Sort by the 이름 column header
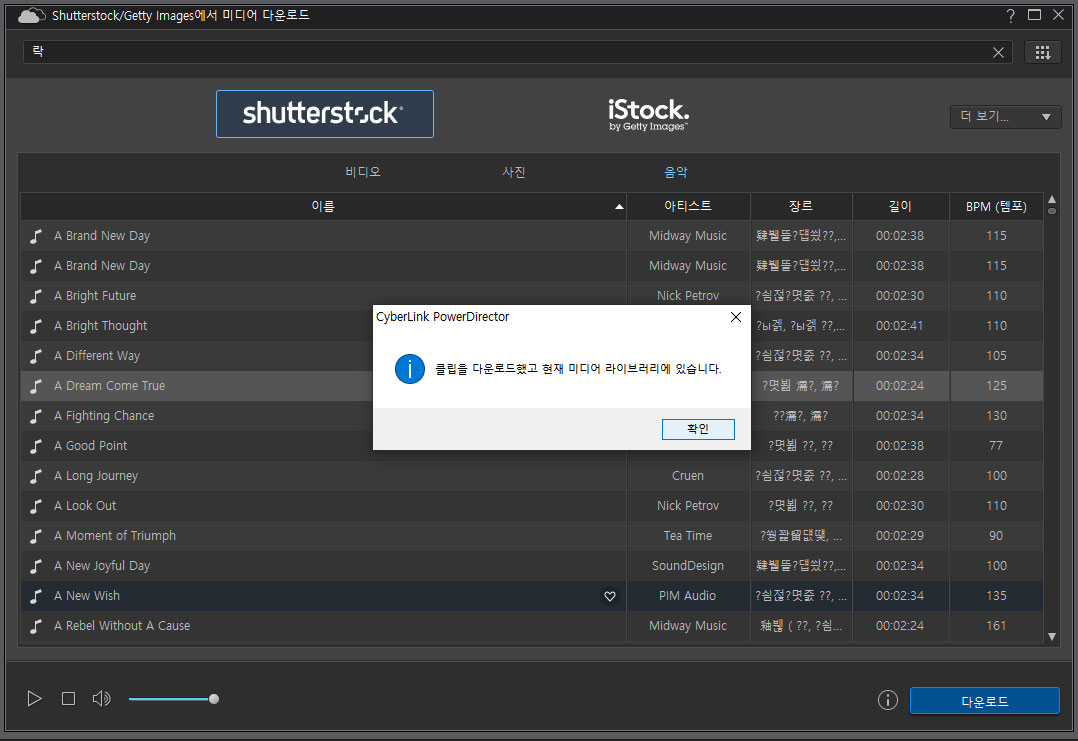This screenshot has height=741, width=1078. 323,206
